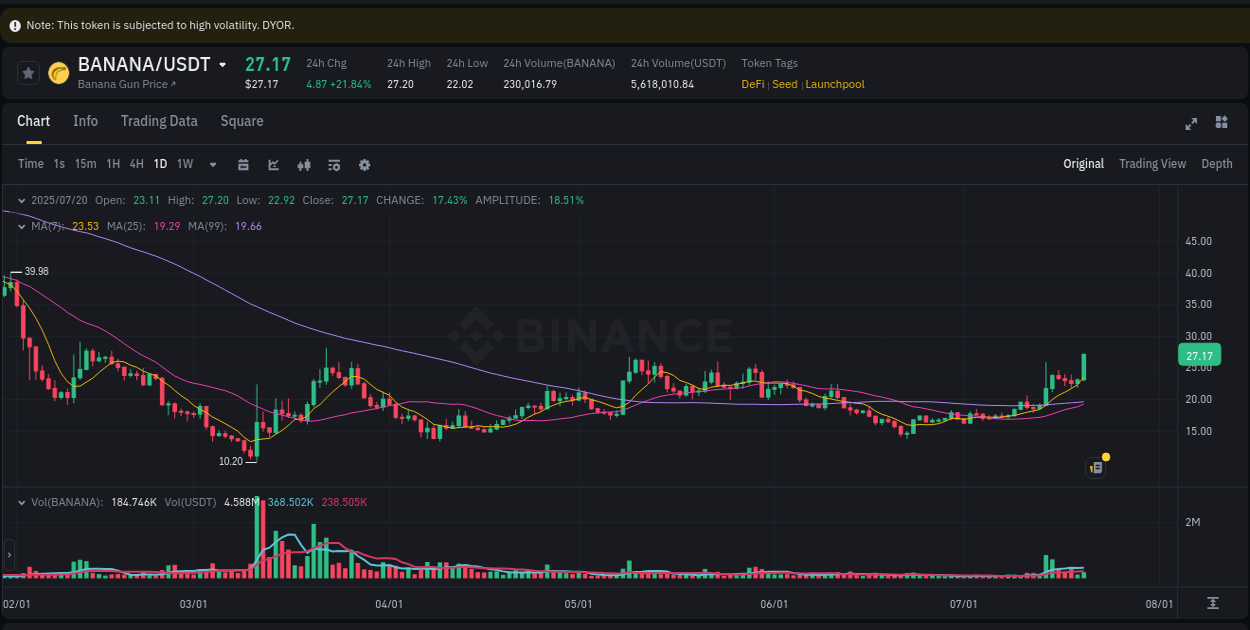Open the chart settings gear icon
1250x630 pixels.
point(364,164)
